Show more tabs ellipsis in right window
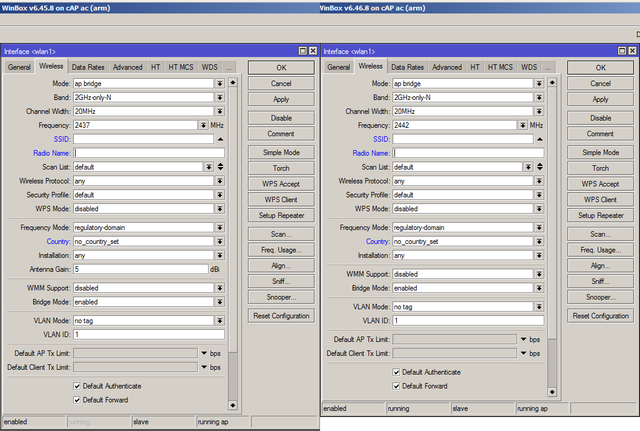640x431 pixels. [x=549, y=67]
